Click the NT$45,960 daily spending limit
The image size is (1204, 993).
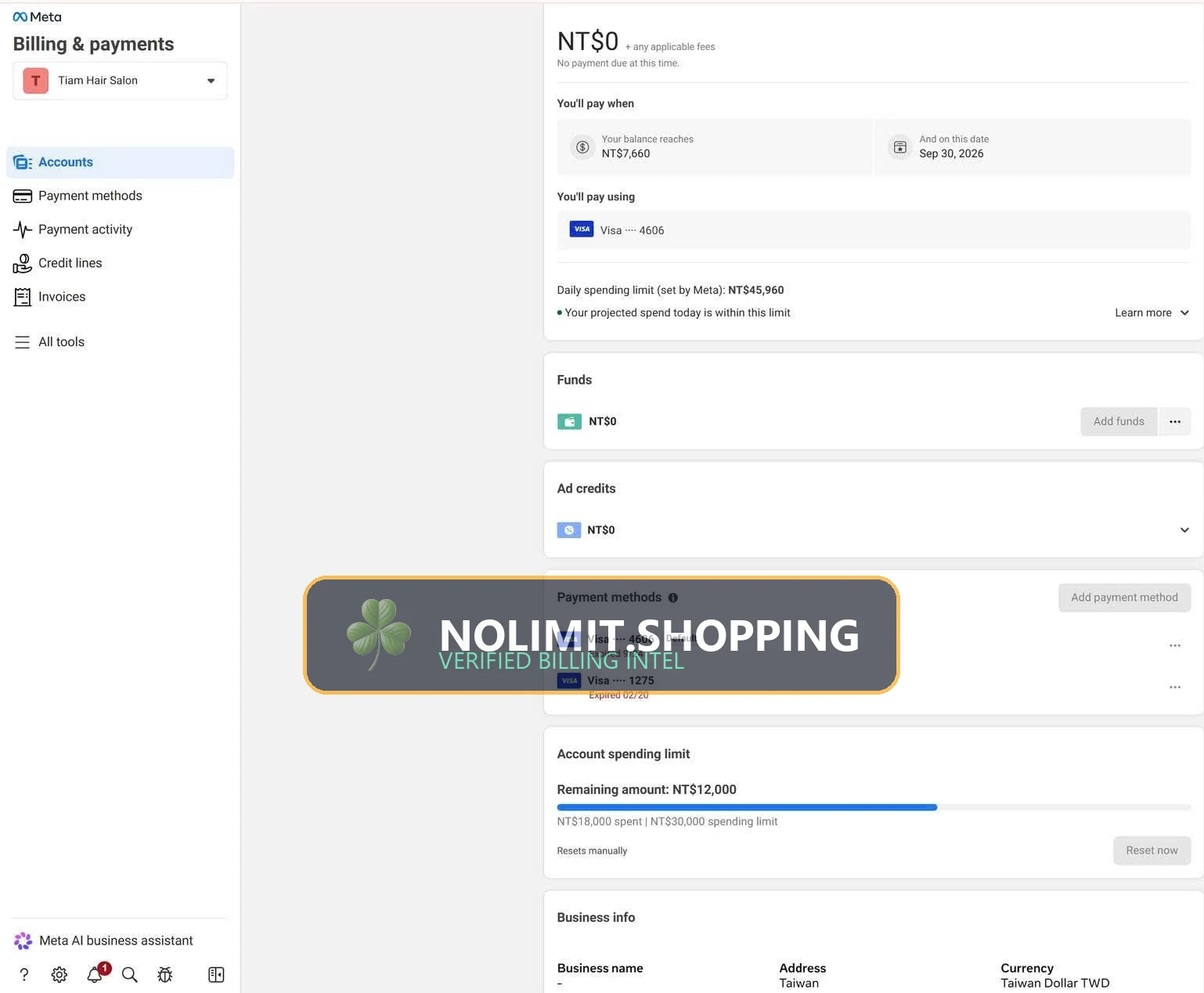pos(755,290)
